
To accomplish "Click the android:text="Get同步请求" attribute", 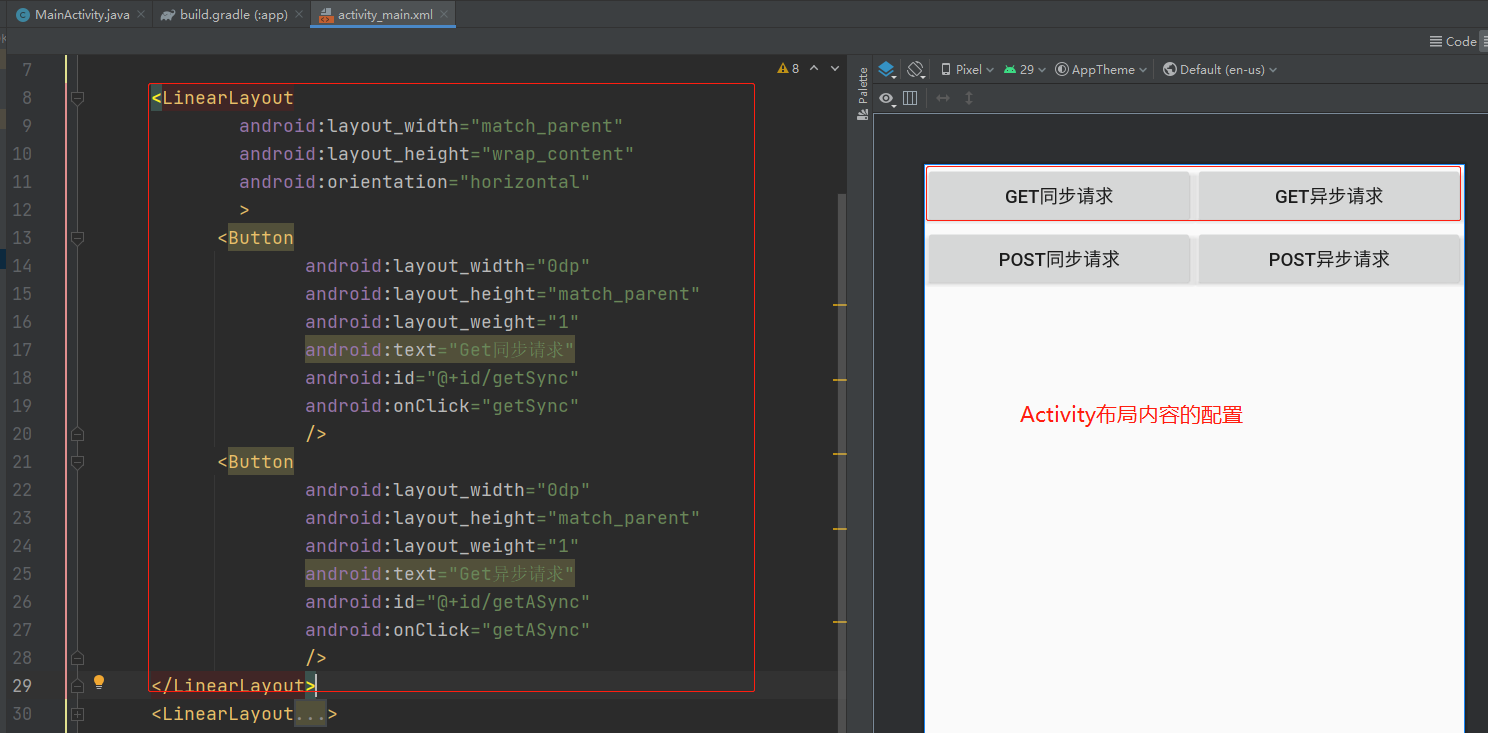I will (x=440, y=350).
